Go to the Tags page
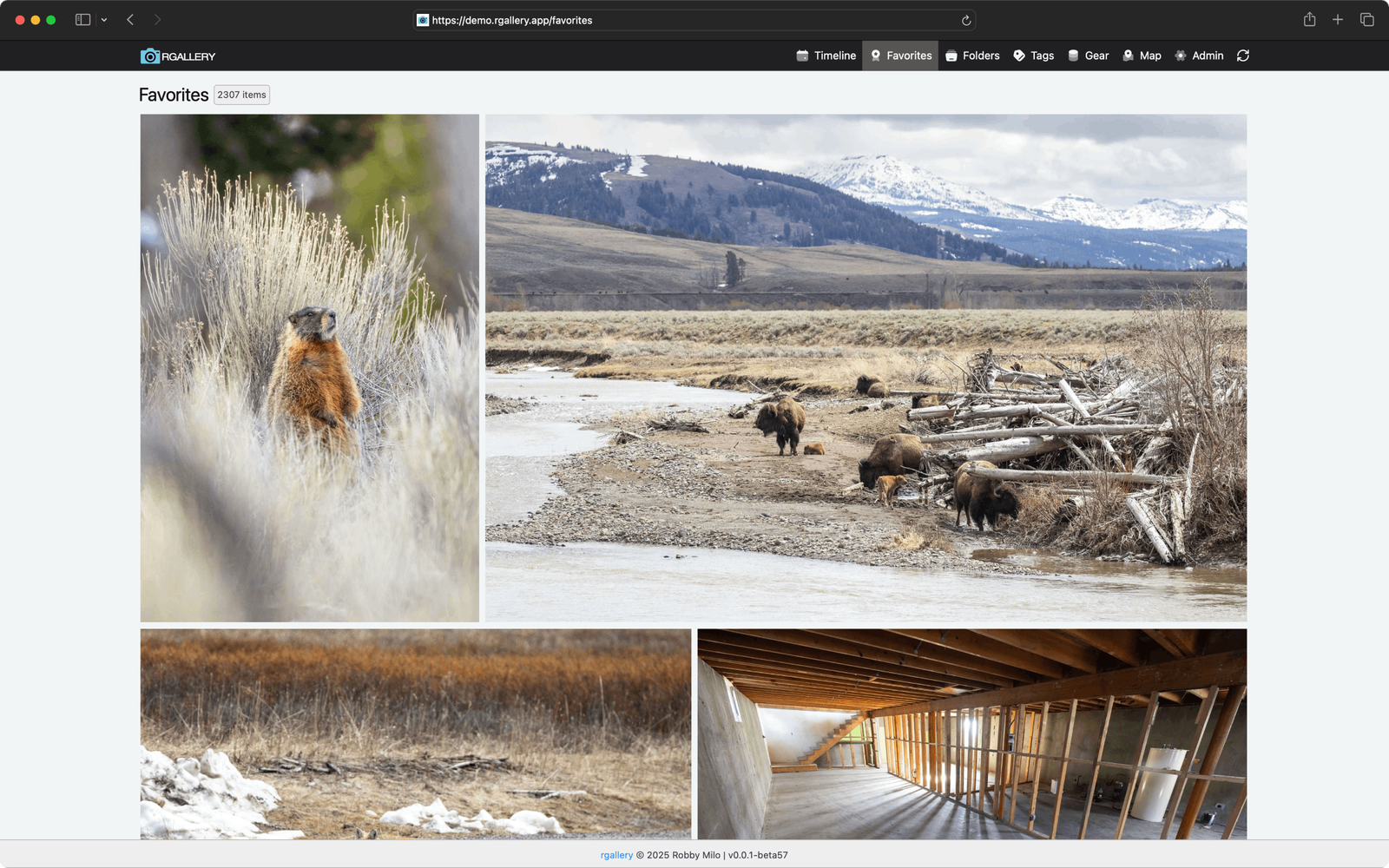Viewport: 1389px width, 868px height. coord(1033,56)
